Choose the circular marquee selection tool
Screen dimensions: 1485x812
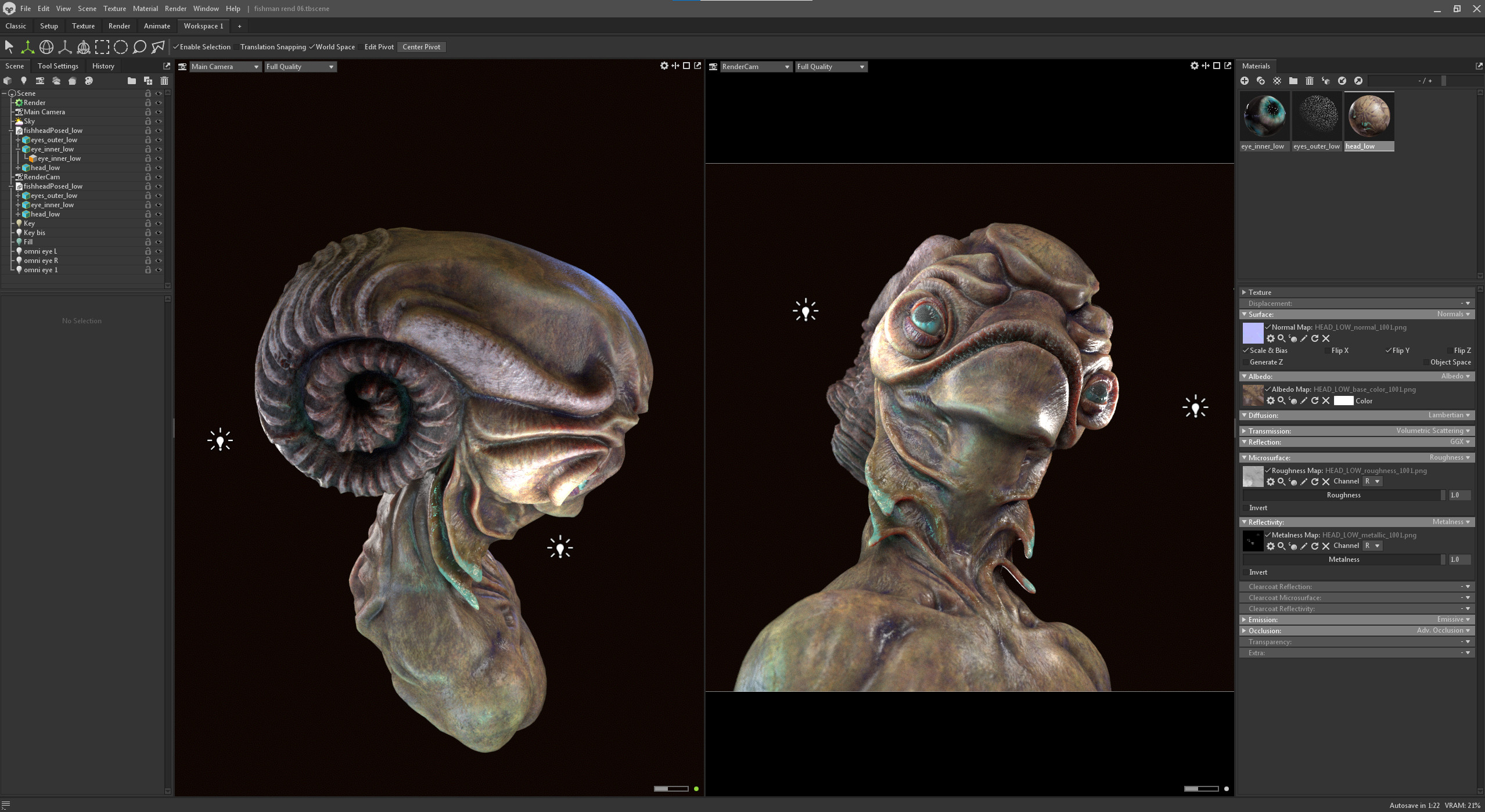coord(121,47)
